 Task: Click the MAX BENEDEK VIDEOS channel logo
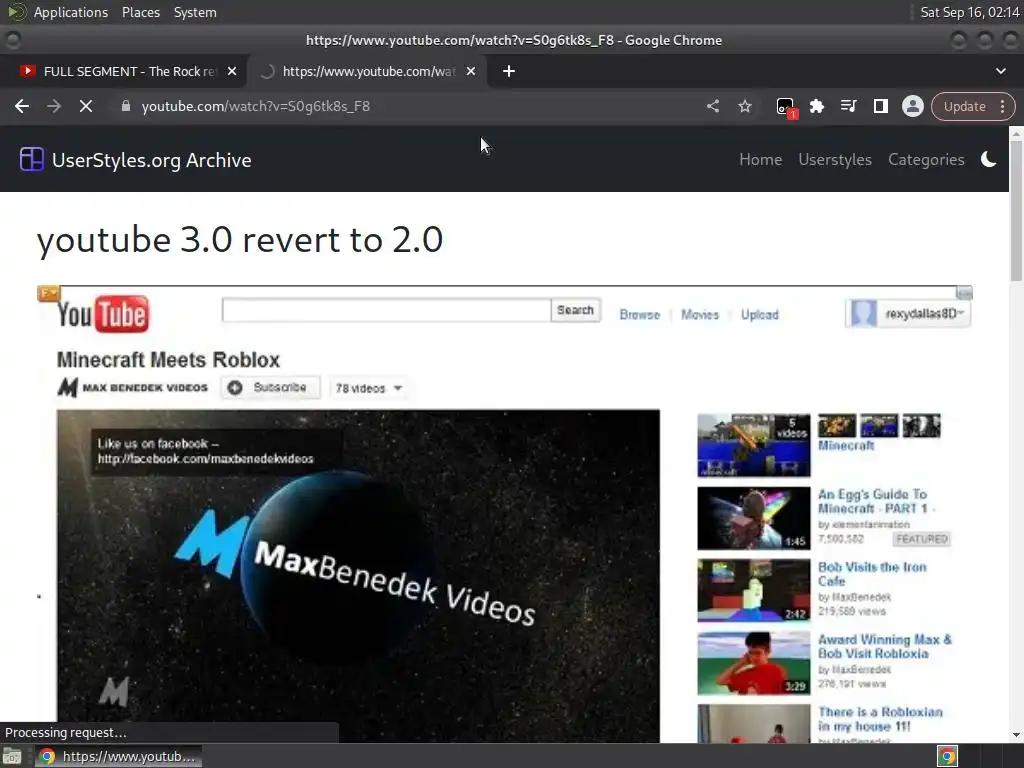click(x=133, y=388)
